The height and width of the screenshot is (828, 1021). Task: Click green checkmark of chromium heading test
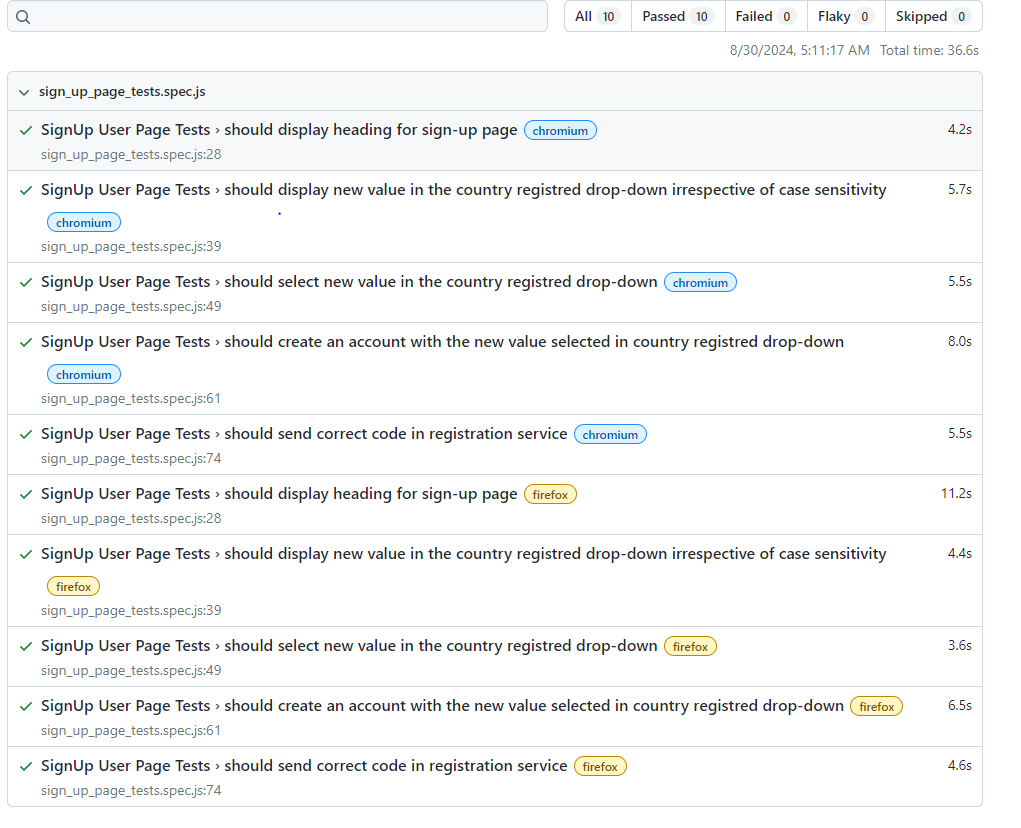(26, 130)
